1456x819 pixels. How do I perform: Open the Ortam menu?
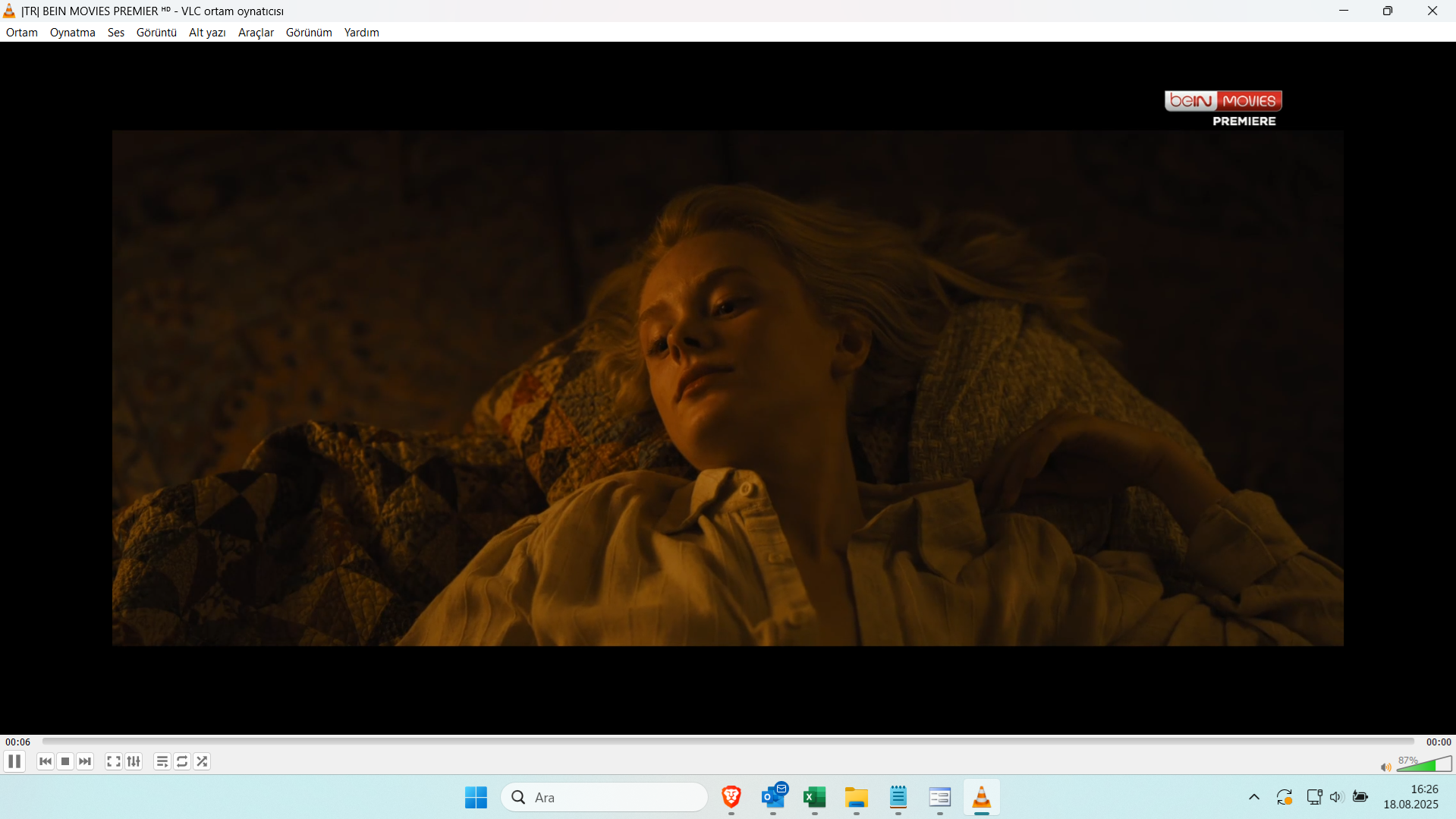click(x=22, y=33)
